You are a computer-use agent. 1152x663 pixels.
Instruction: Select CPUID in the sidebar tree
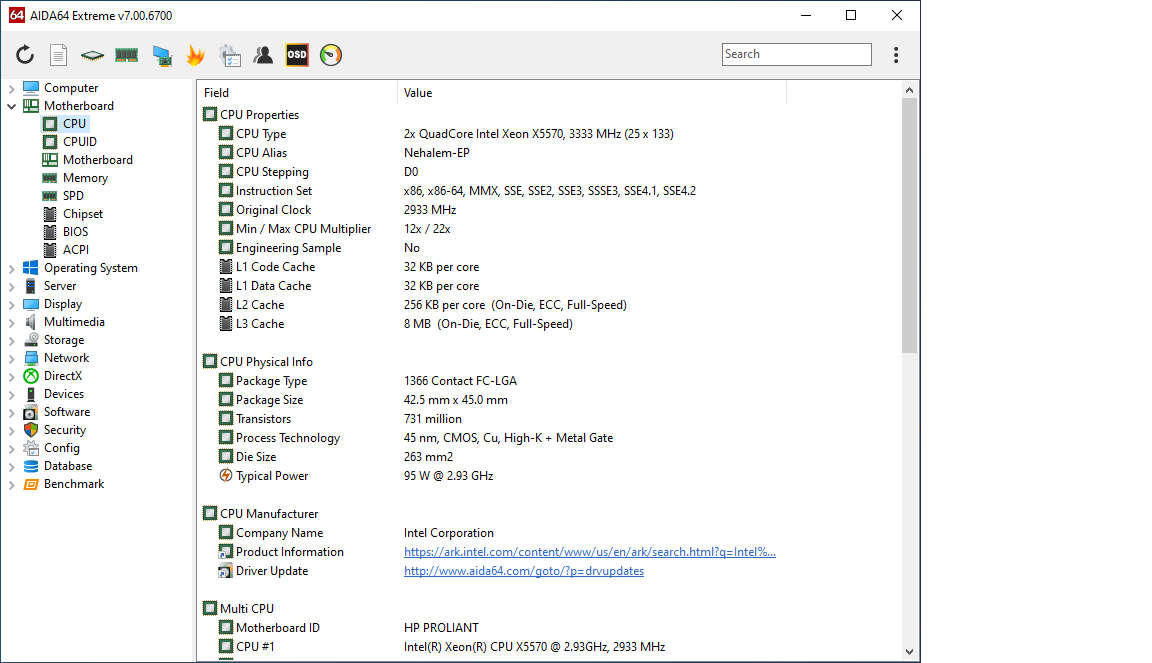click(x=79, y=141)
